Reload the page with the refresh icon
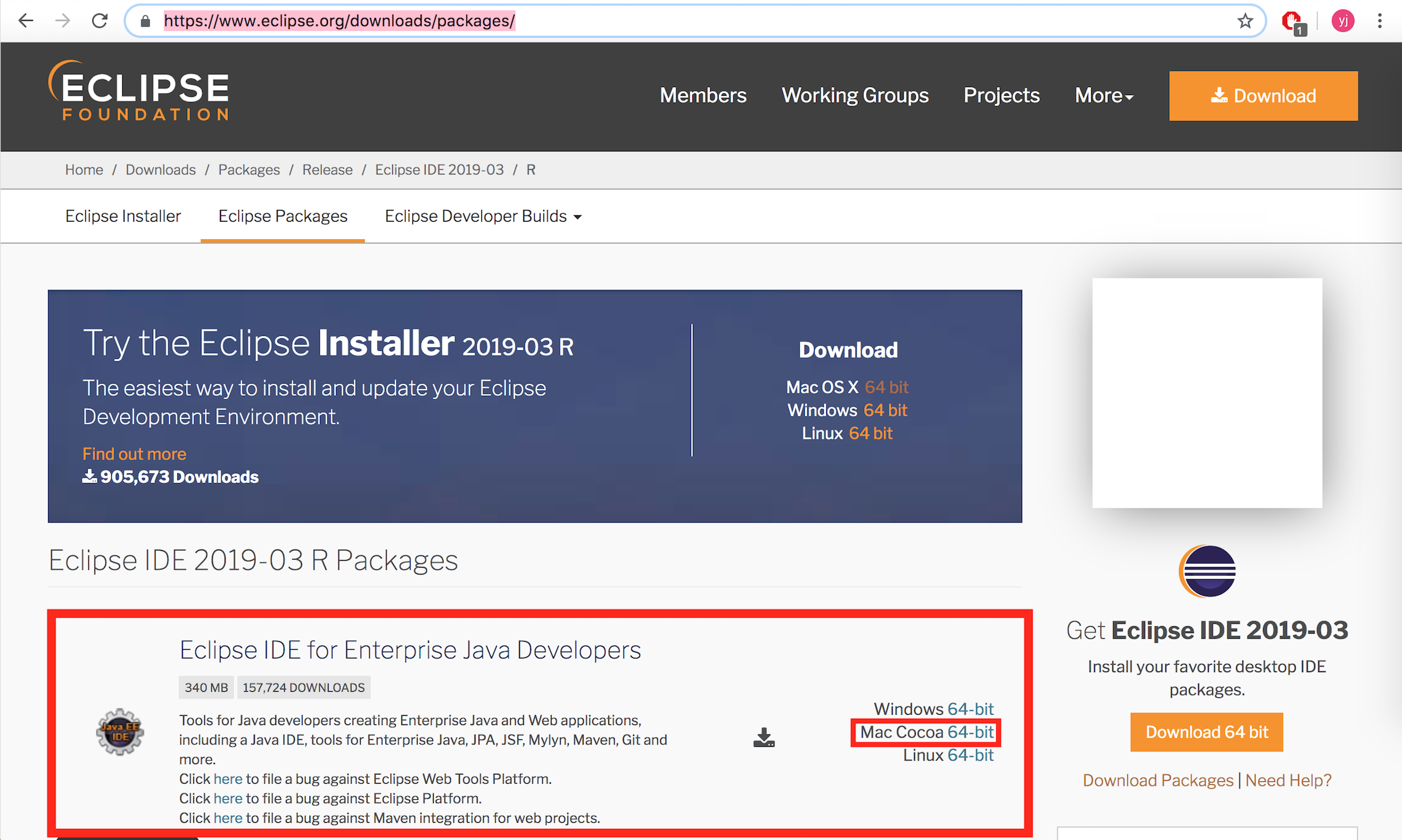The width and height of the screenshot is (1402, 840). click(x=99, y=20)
